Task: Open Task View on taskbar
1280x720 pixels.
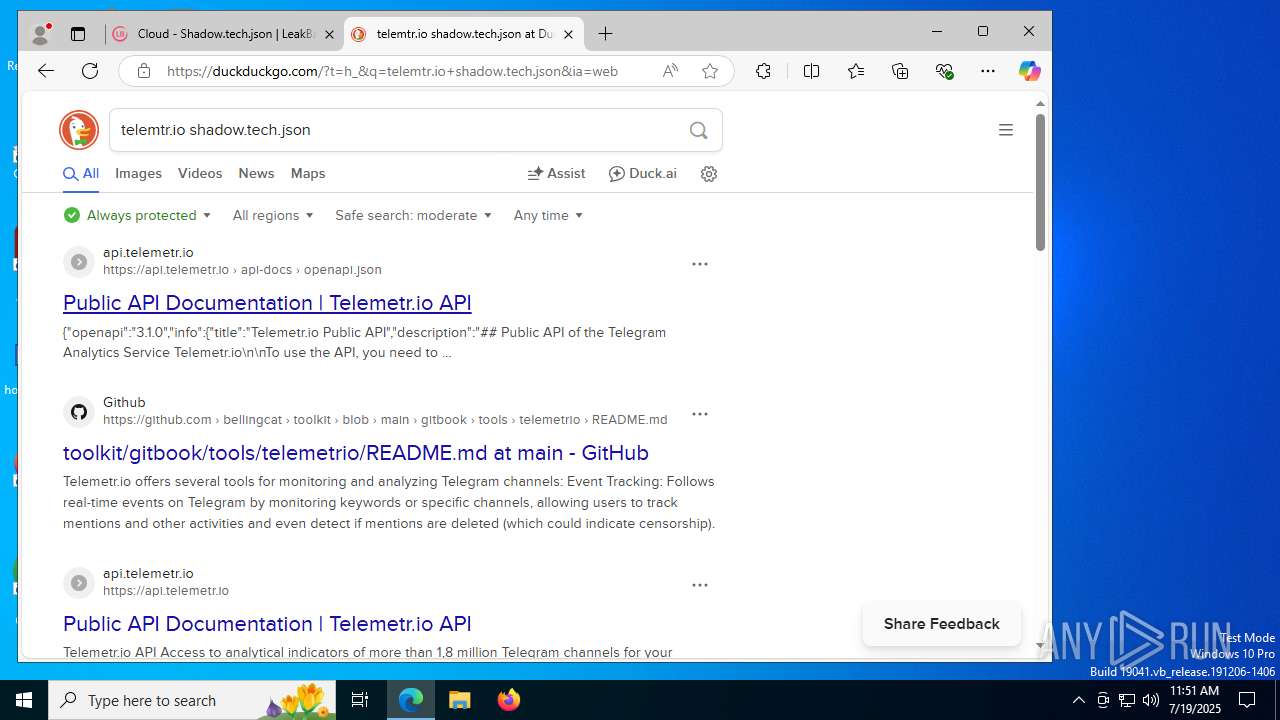Action: tap(360, 700)
